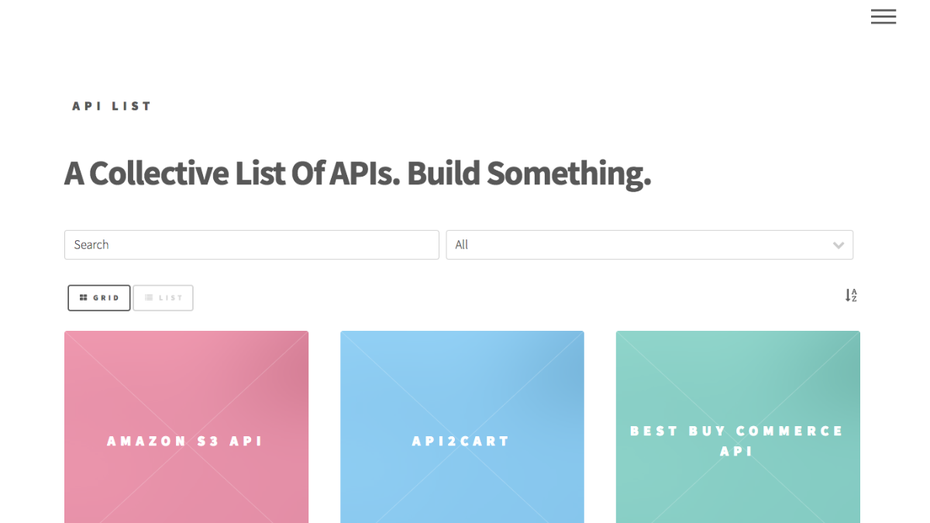Screen dimensions: 930x523
Task: Switch to List view
Action: coord(163,298)
